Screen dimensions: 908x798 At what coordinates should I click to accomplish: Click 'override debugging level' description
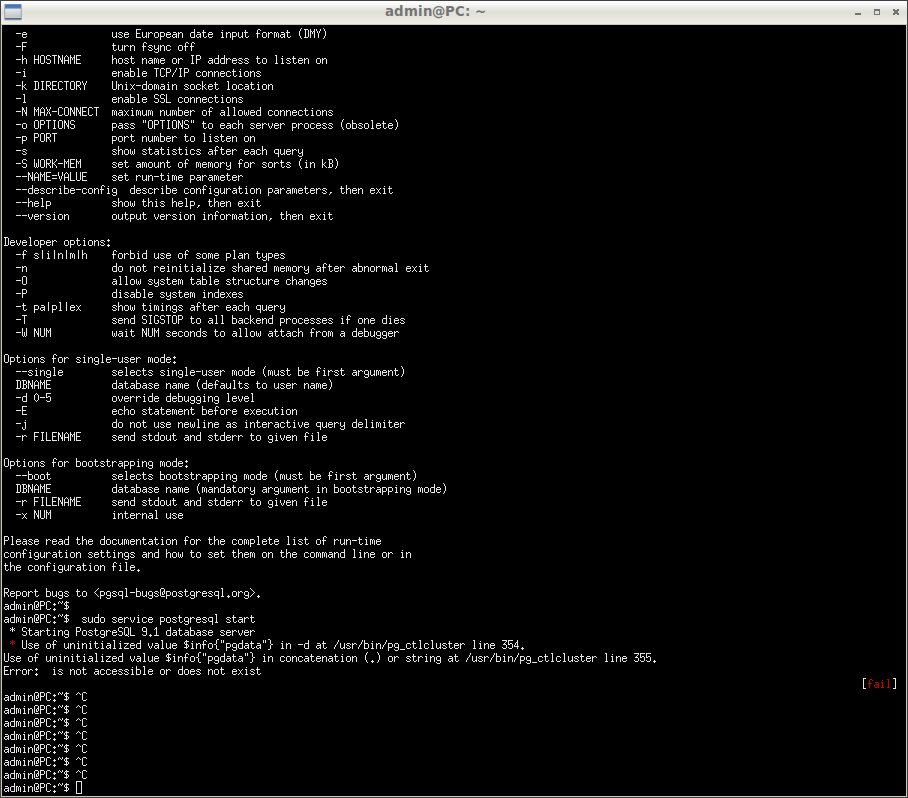[x=183, y=398]
